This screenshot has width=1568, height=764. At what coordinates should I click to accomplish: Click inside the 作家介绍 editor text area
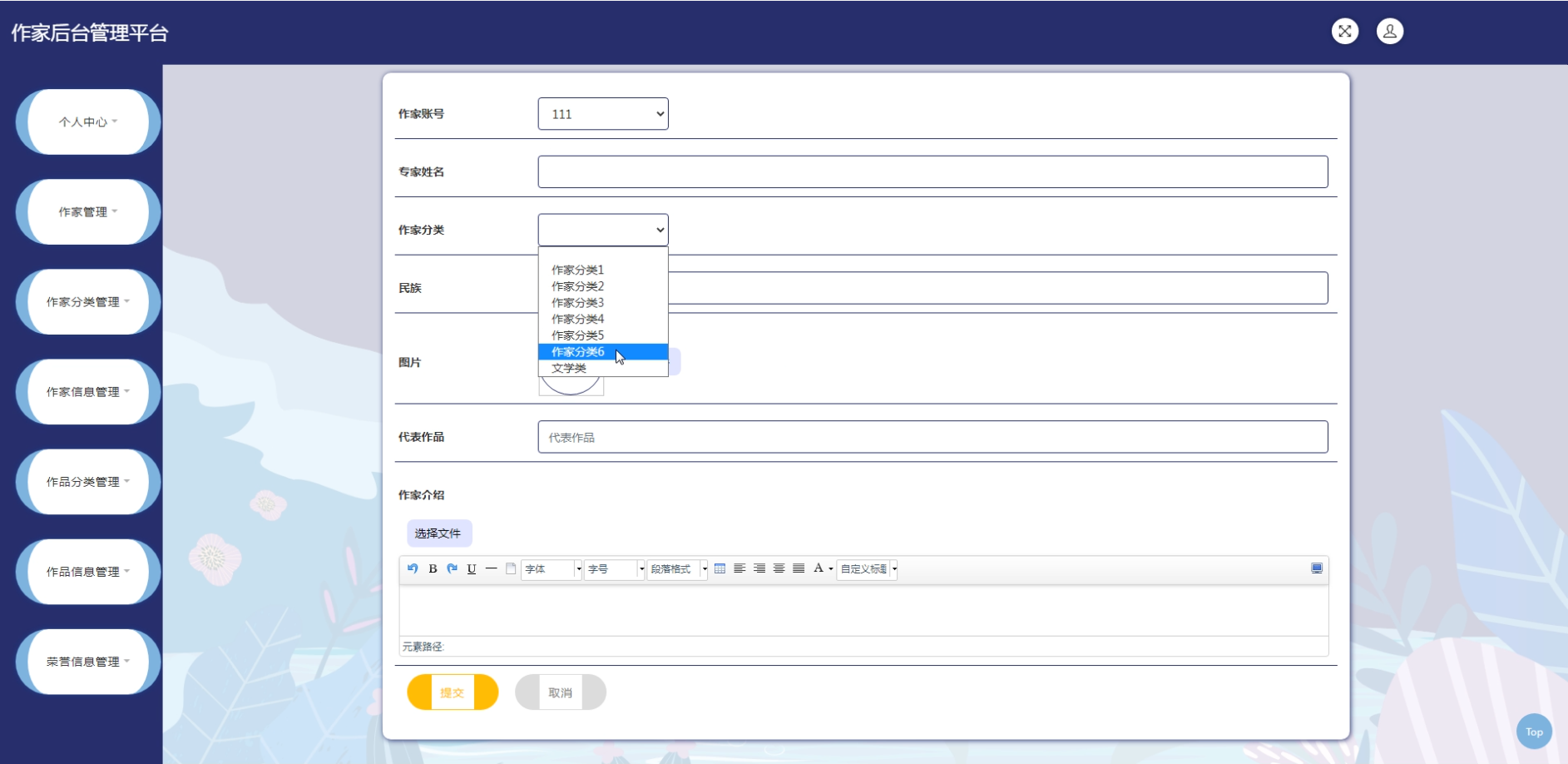pos(863,610)
